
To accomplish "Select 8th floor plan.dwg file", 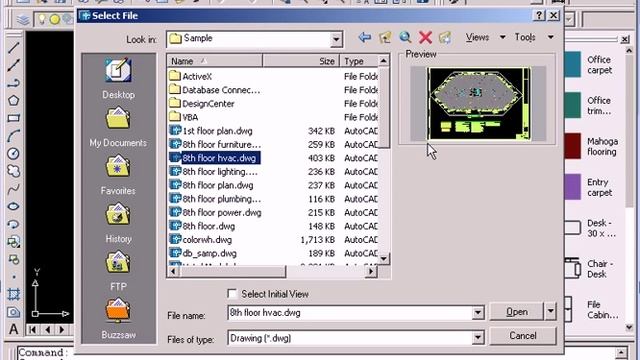I will [211, 185].
